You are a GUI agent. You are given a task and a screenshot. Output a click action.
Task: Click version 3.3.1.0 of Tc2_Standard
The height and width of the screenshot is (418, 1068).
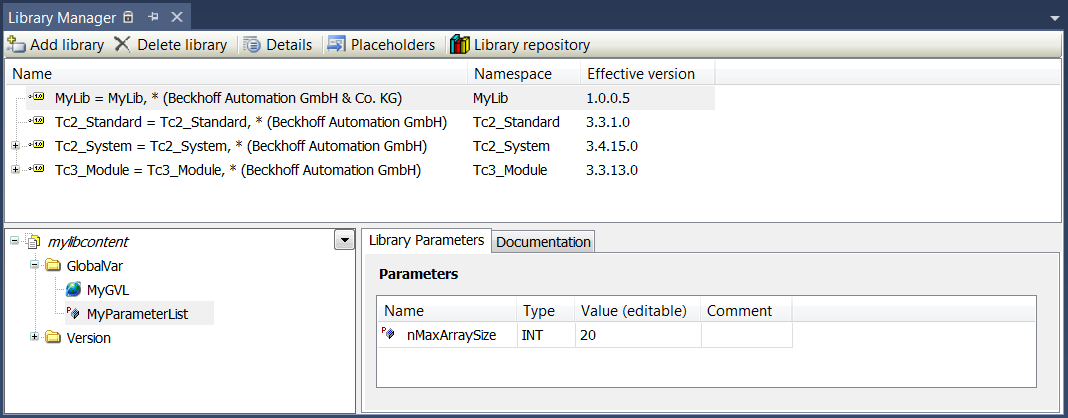[x=608, y=123]
